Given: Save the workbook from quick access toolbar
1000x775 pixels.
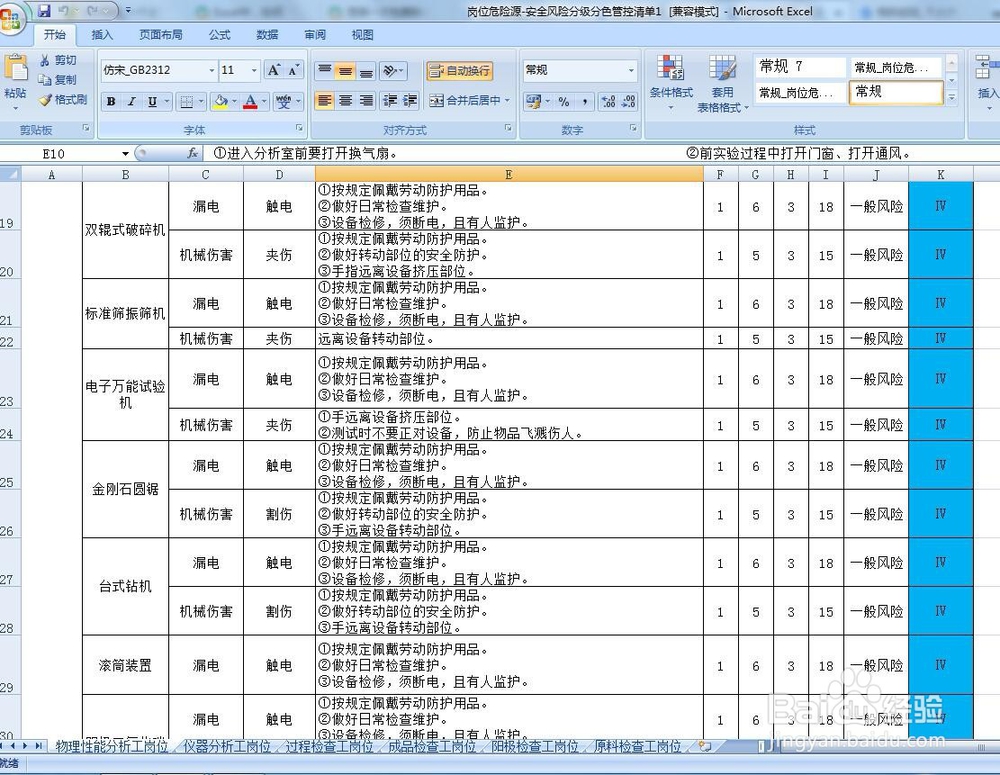Looking at the screenshot, I should [x=44, y=11].
